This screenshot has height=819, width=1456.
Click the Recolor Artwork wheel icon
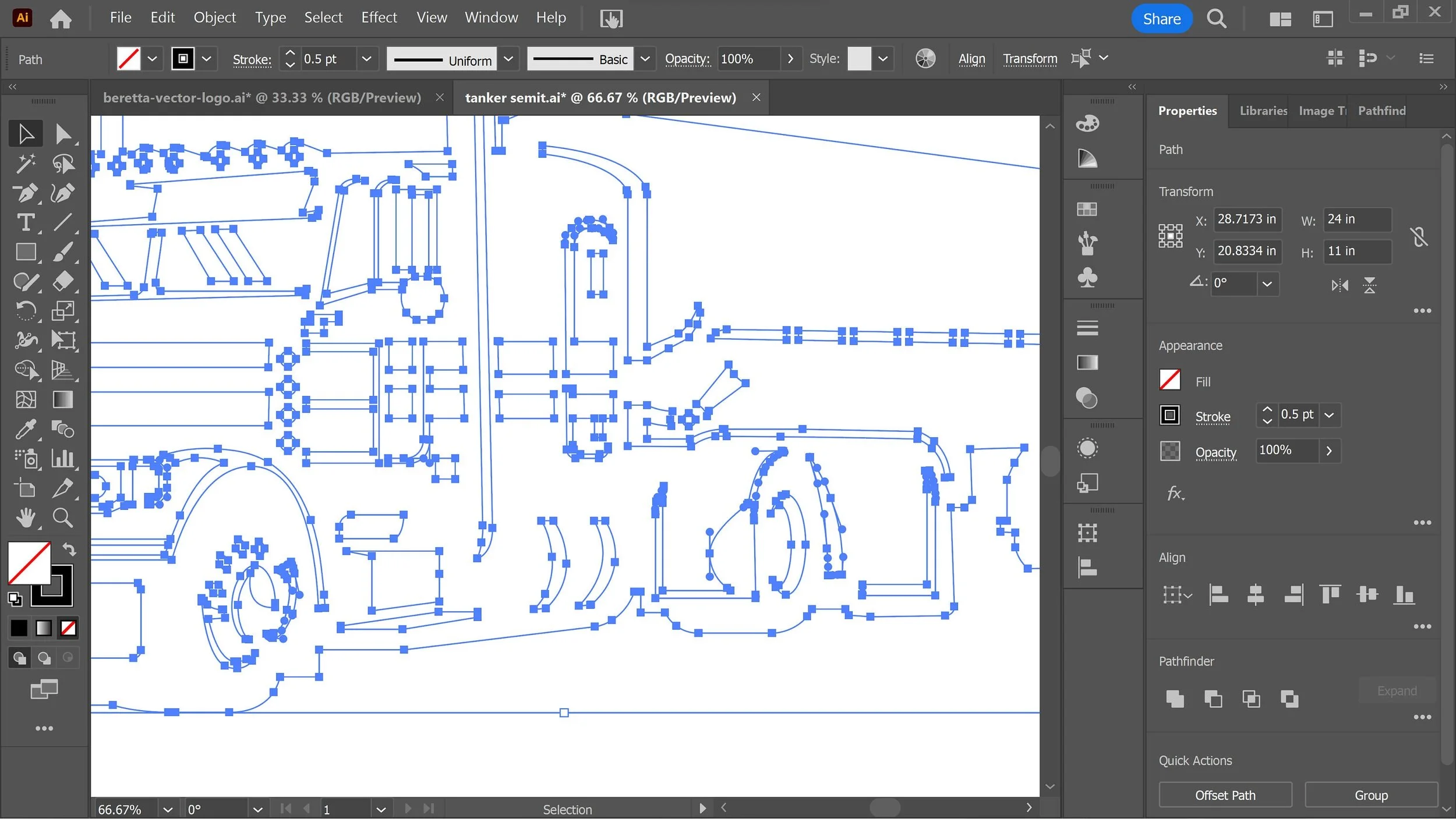tap(925, 59)
